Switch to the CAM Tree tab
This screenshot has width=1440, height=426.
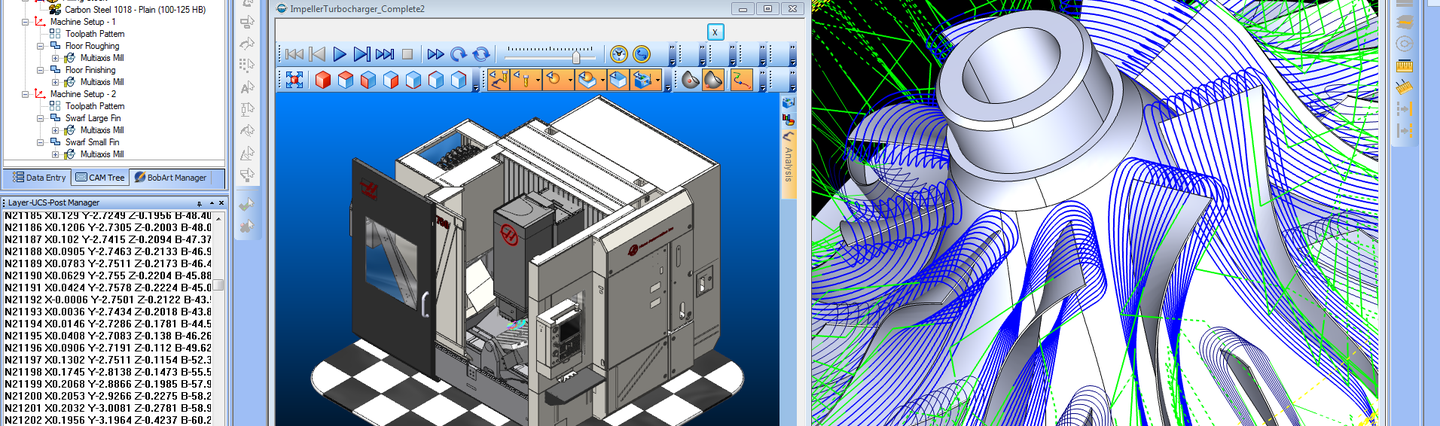(x=100, y=177)
